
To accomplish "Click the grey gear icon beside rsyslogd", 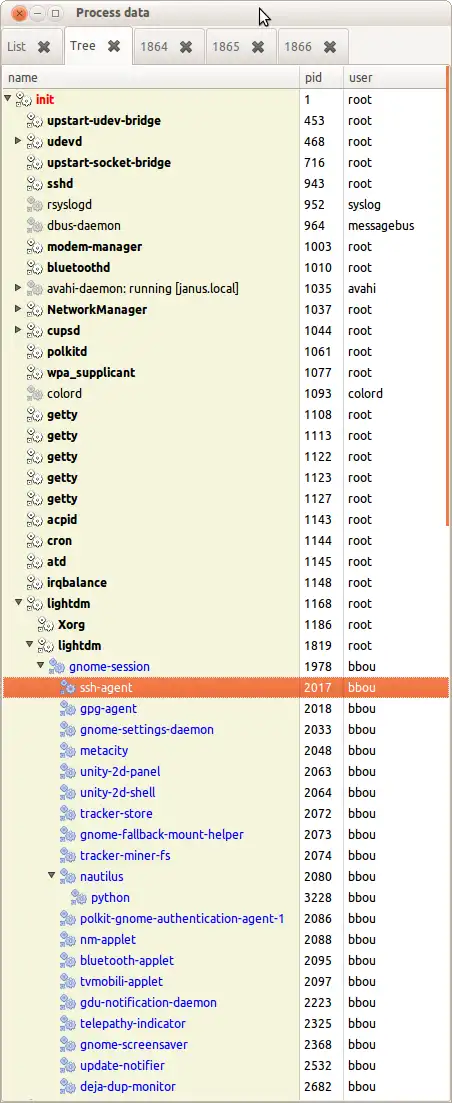I will pos(35,205).
